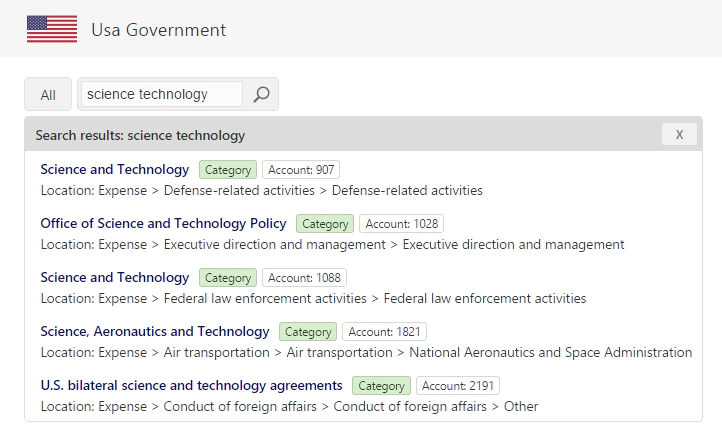
Task: Click Category tag beside Account: 2191
Action: pyautogui.click(x=381, y=385)
